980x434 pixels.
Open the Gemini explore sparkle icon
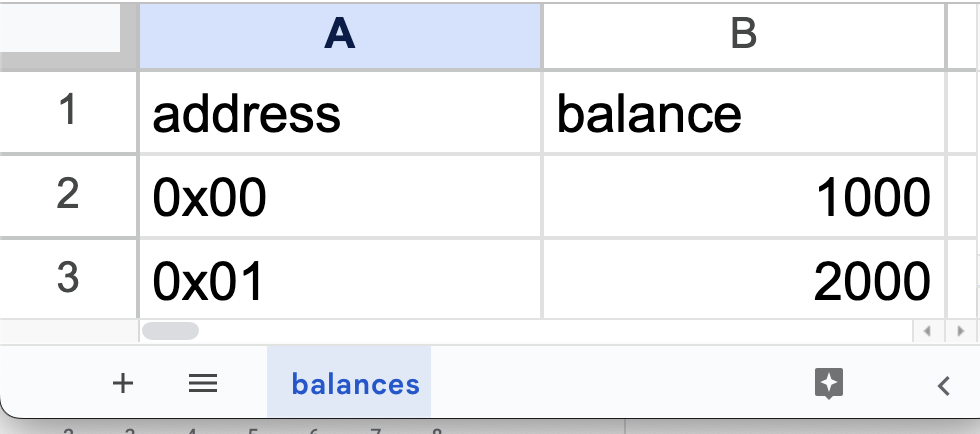coord(829,383)
